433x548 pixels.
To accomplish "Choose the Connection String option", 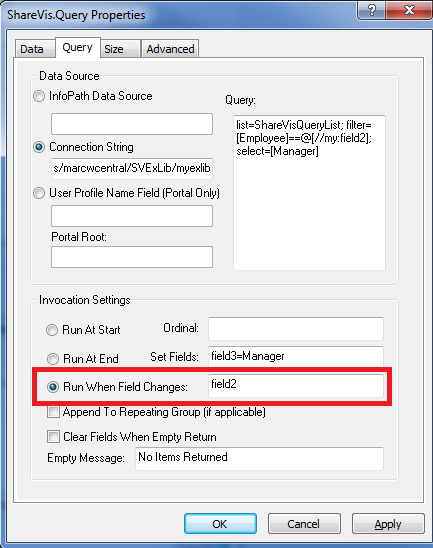I will (39, 147).
